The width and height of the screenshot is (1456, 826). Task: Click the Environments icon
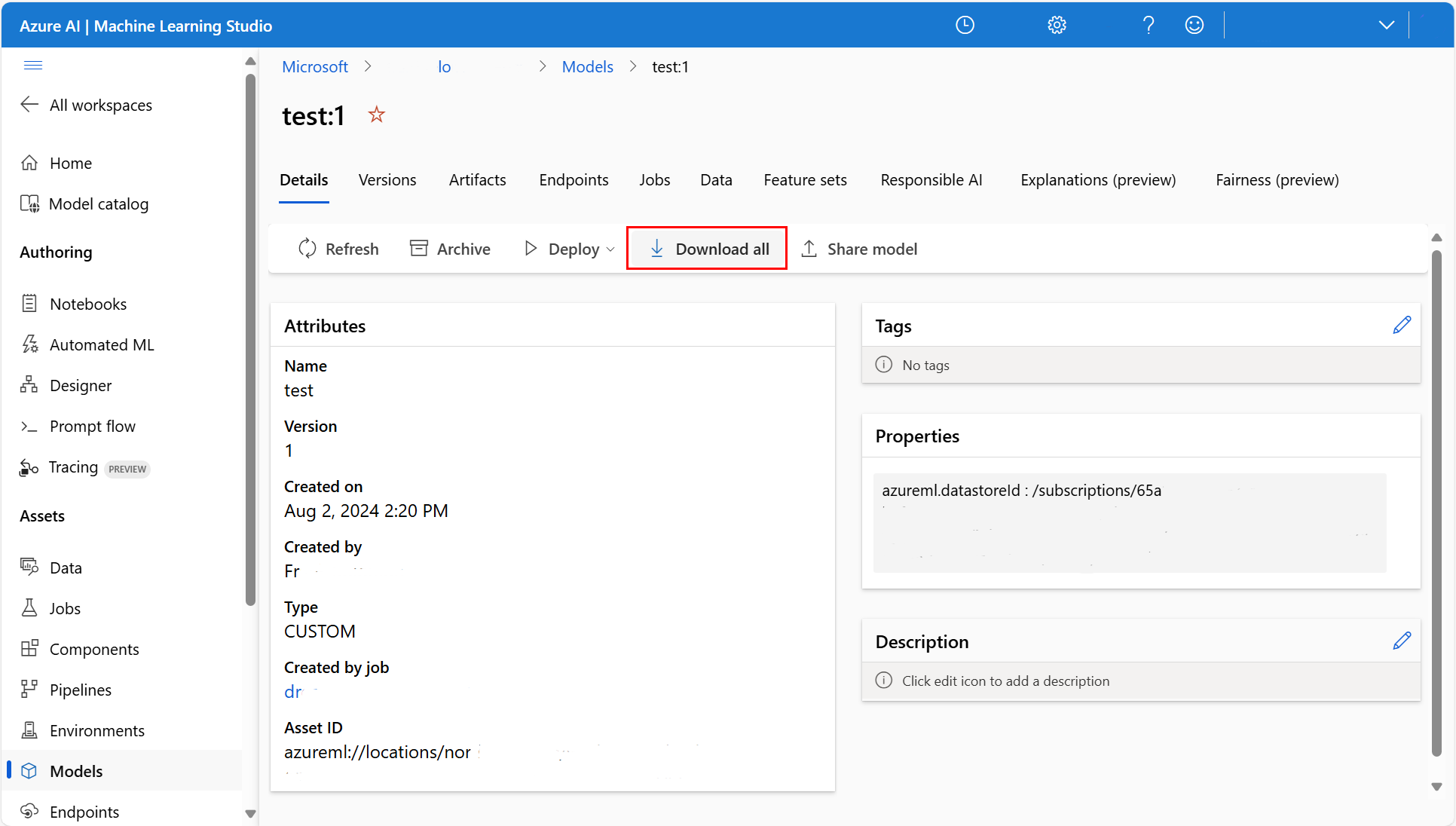(x=29, y=730)
